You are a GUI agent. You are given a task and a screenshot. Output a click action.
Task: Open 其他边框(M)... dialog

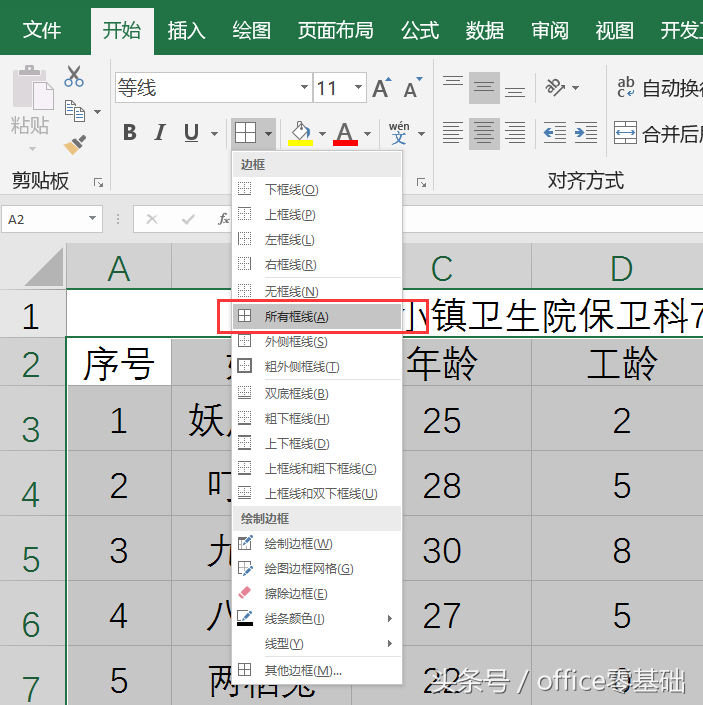point(317,671)
